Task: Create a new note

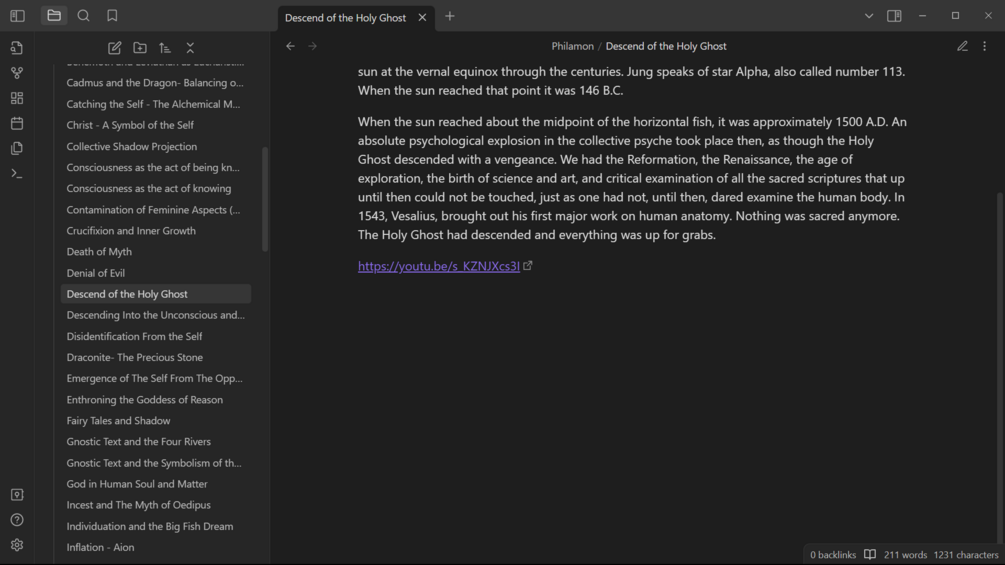Action: coord(115,48)
